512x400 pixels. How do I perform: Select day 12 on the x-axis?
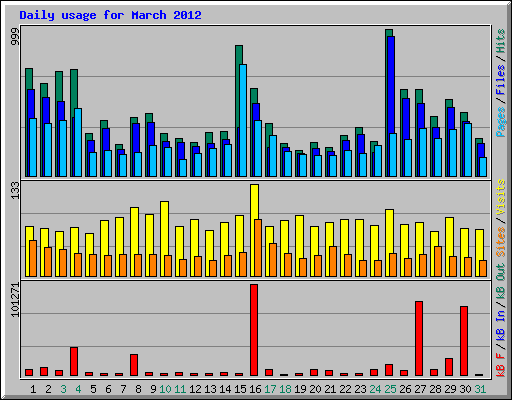pos(195,389)
